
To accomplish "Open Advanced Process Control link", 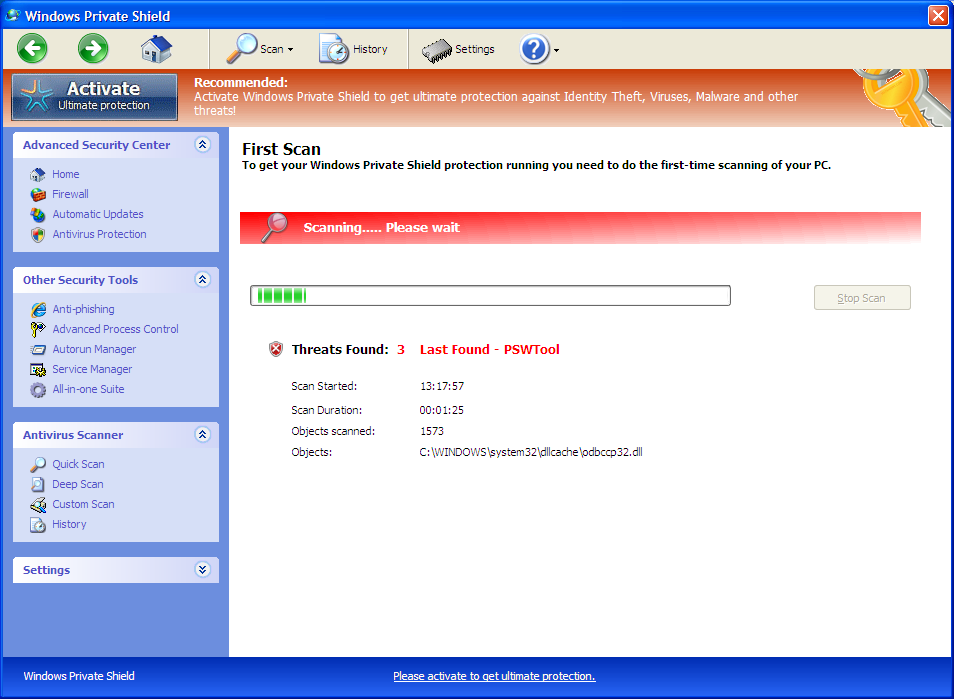I will [115, 329].
